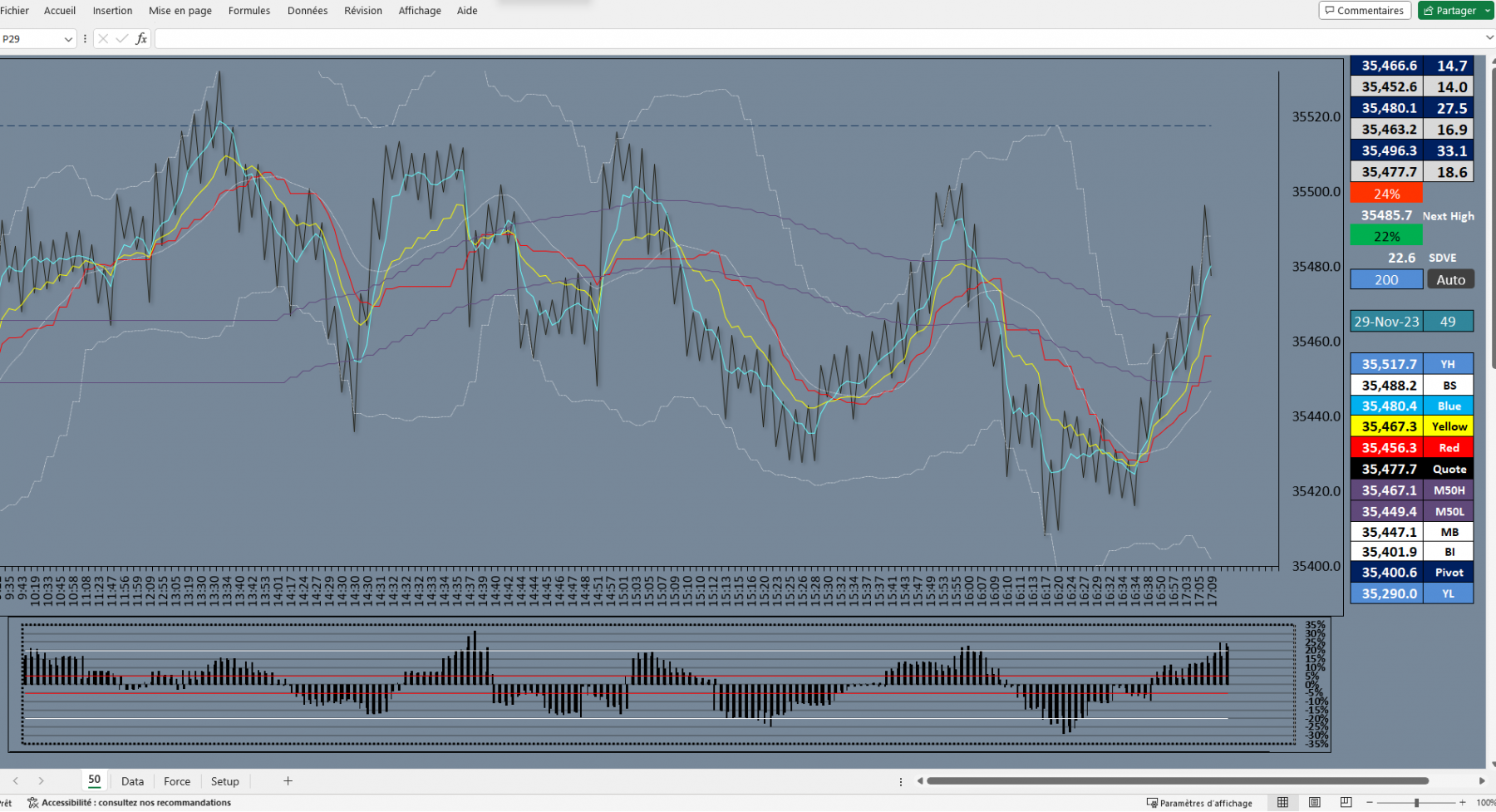Open the Formules ribbon tab

point(249,11)
